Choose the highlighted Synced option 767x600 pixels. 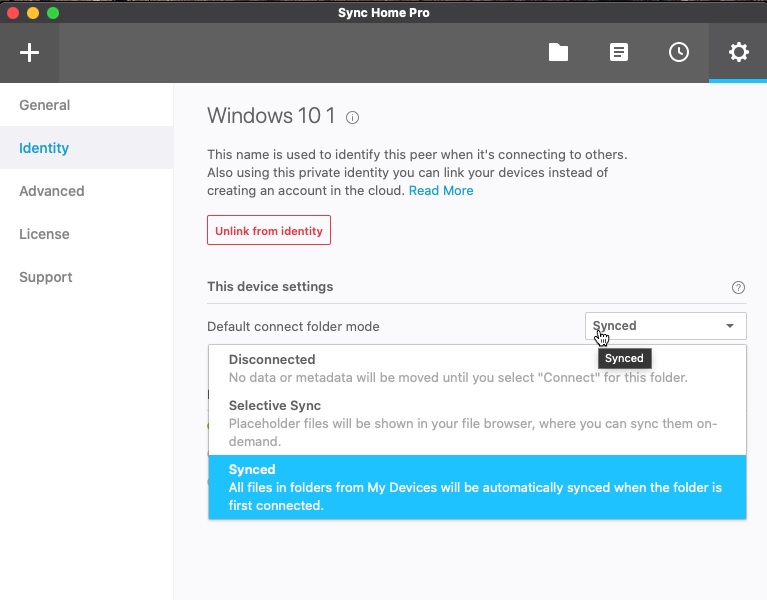pyautogui.click(x=477, y=487)
